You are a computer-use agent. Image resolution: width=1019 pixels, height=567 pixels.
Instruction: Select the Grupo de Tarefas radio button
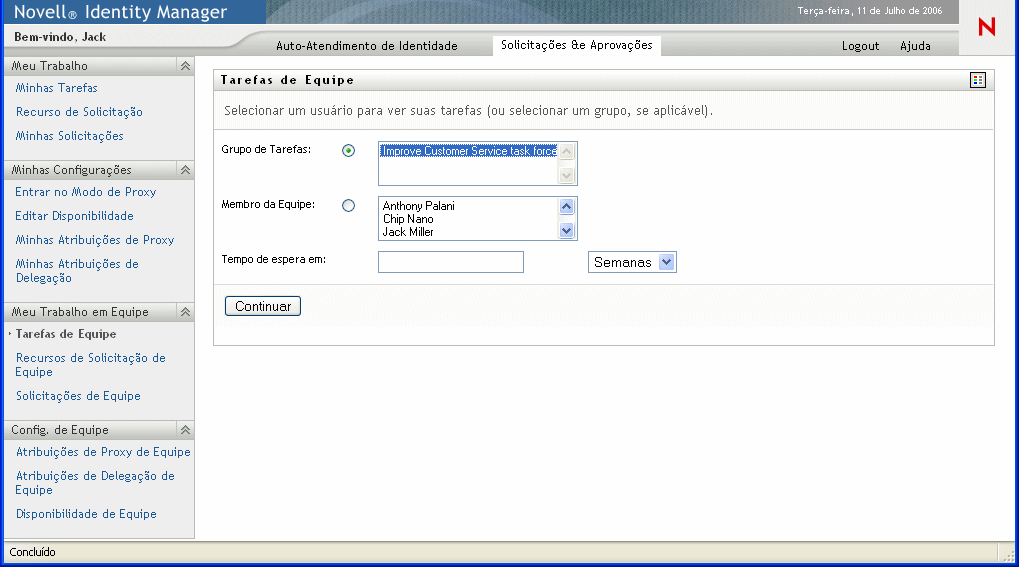click(348, 151)
